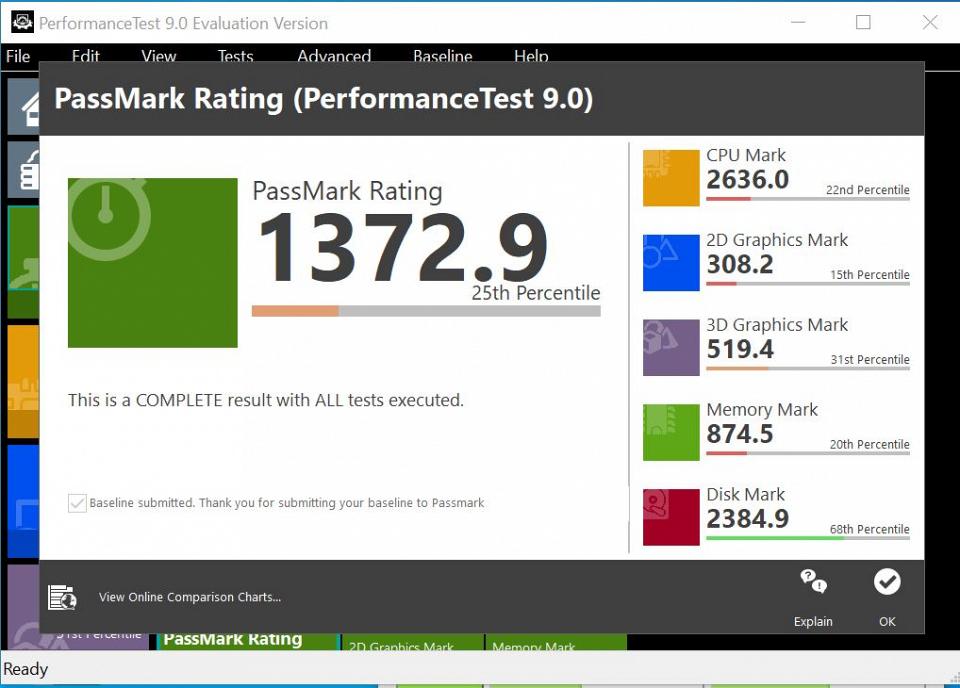The image size is (960, 688).
Task: Select the purple 3D graphics sidebar tile
Action: (24, 606)
